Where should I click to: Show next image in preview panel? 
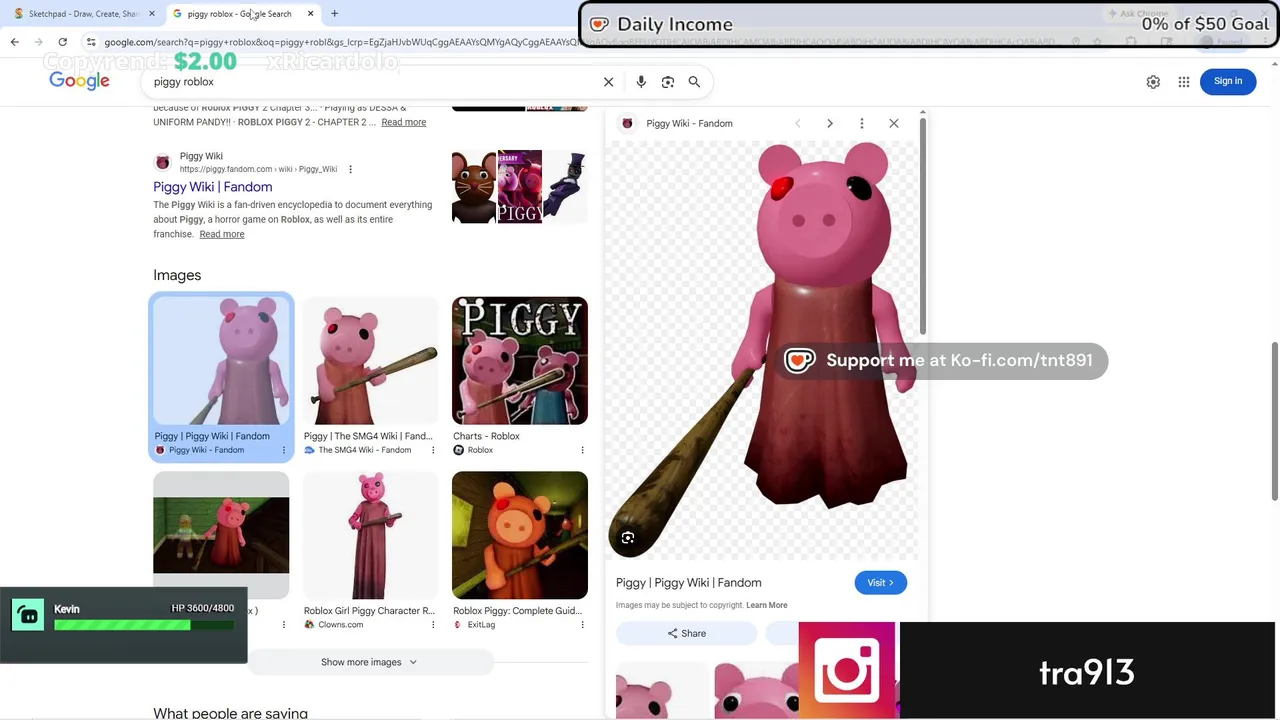pyautogui.click(x=829, y=123)
